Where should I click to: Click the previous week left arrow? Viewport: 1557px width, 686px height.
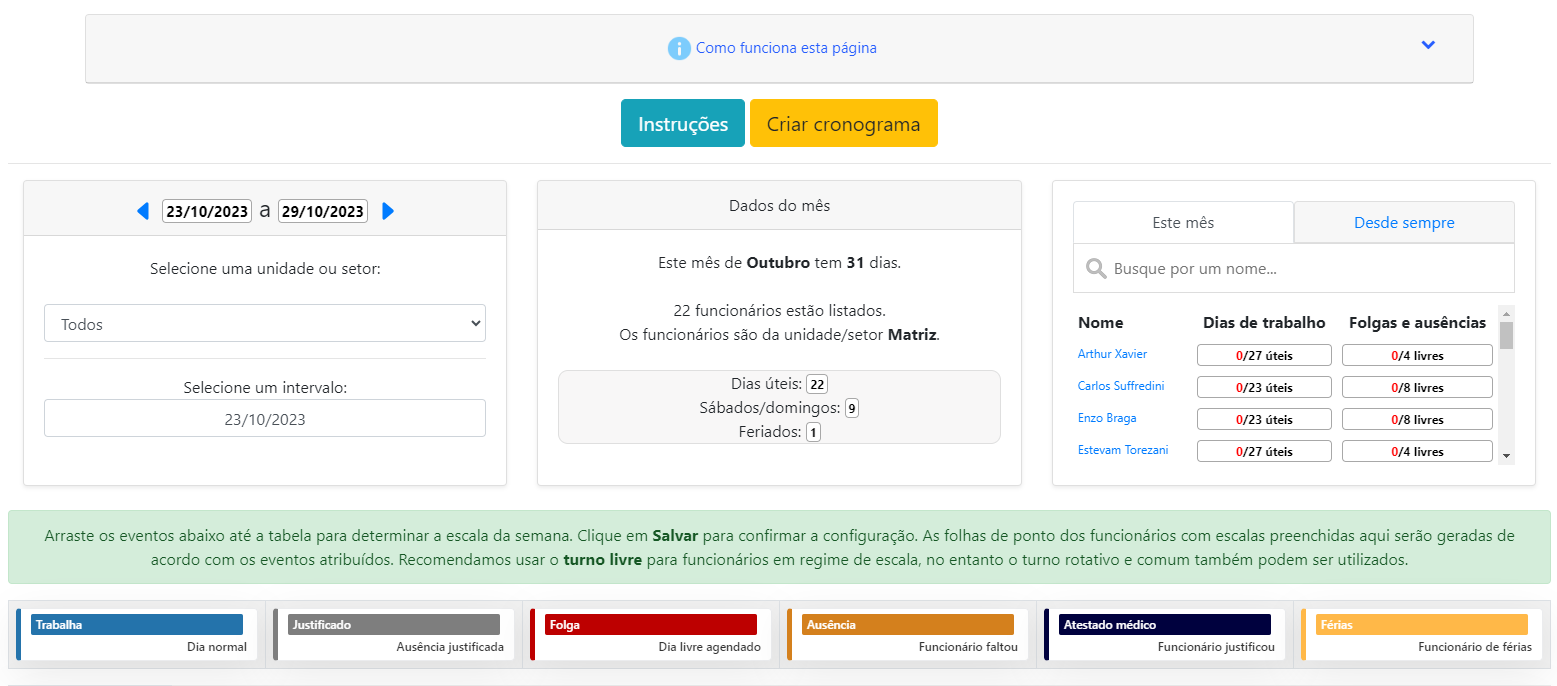pyautogui.click(x=143, y=211)
